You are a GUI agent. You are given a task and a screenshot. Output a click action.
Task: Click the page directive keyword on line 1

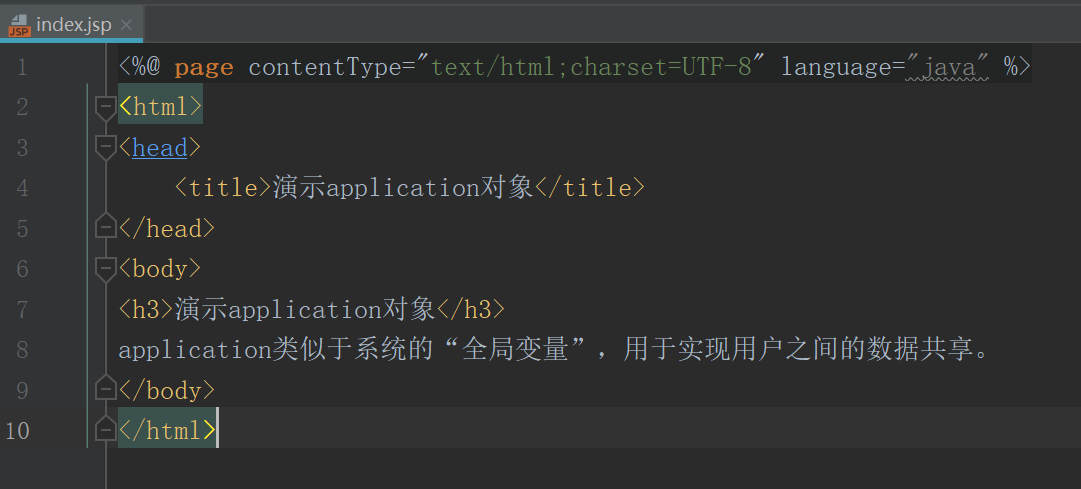coord(203,68)
